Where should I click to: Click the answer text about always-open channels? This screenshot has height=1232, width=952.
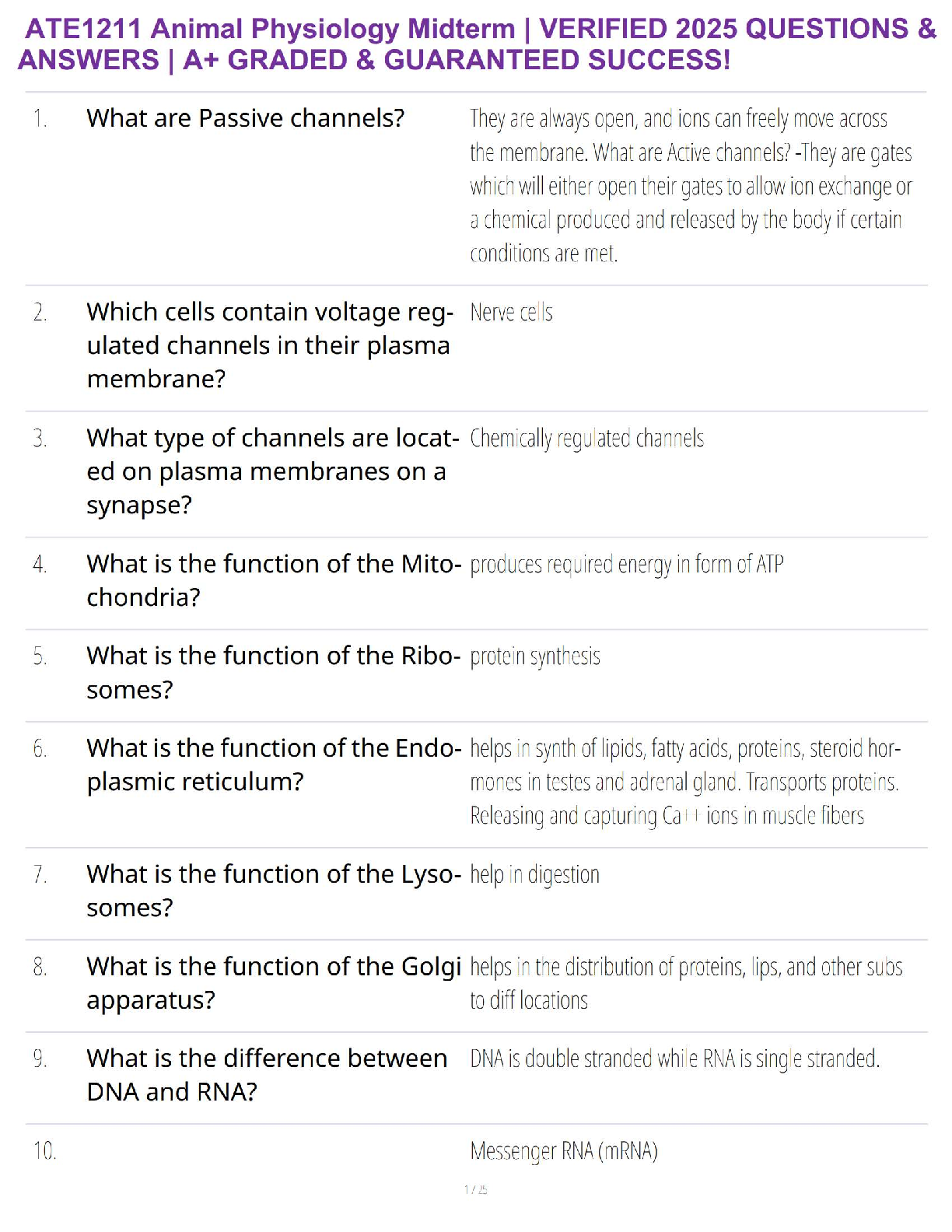pos(691,186)
